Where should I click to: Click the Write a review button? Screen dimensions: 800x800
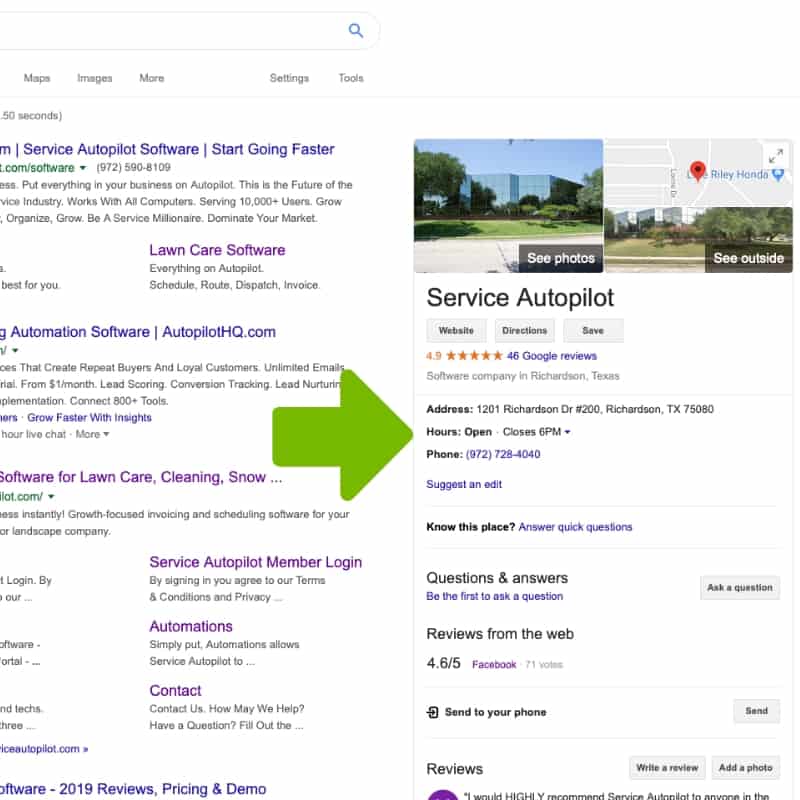pos(667,768)
